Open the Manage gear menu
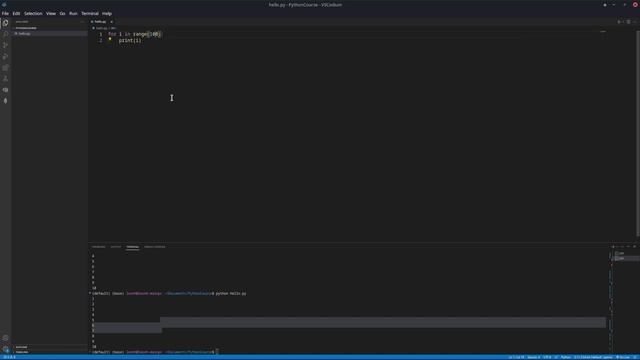 [5, 349]
